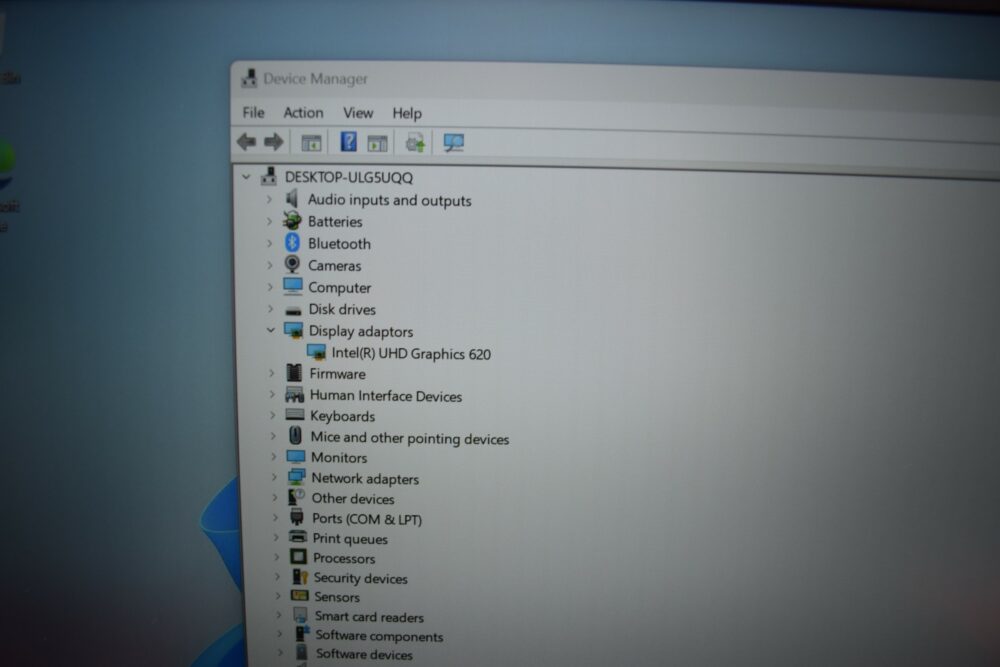
Task: Select the Software components icon
Action: click(x=302, y=634)
